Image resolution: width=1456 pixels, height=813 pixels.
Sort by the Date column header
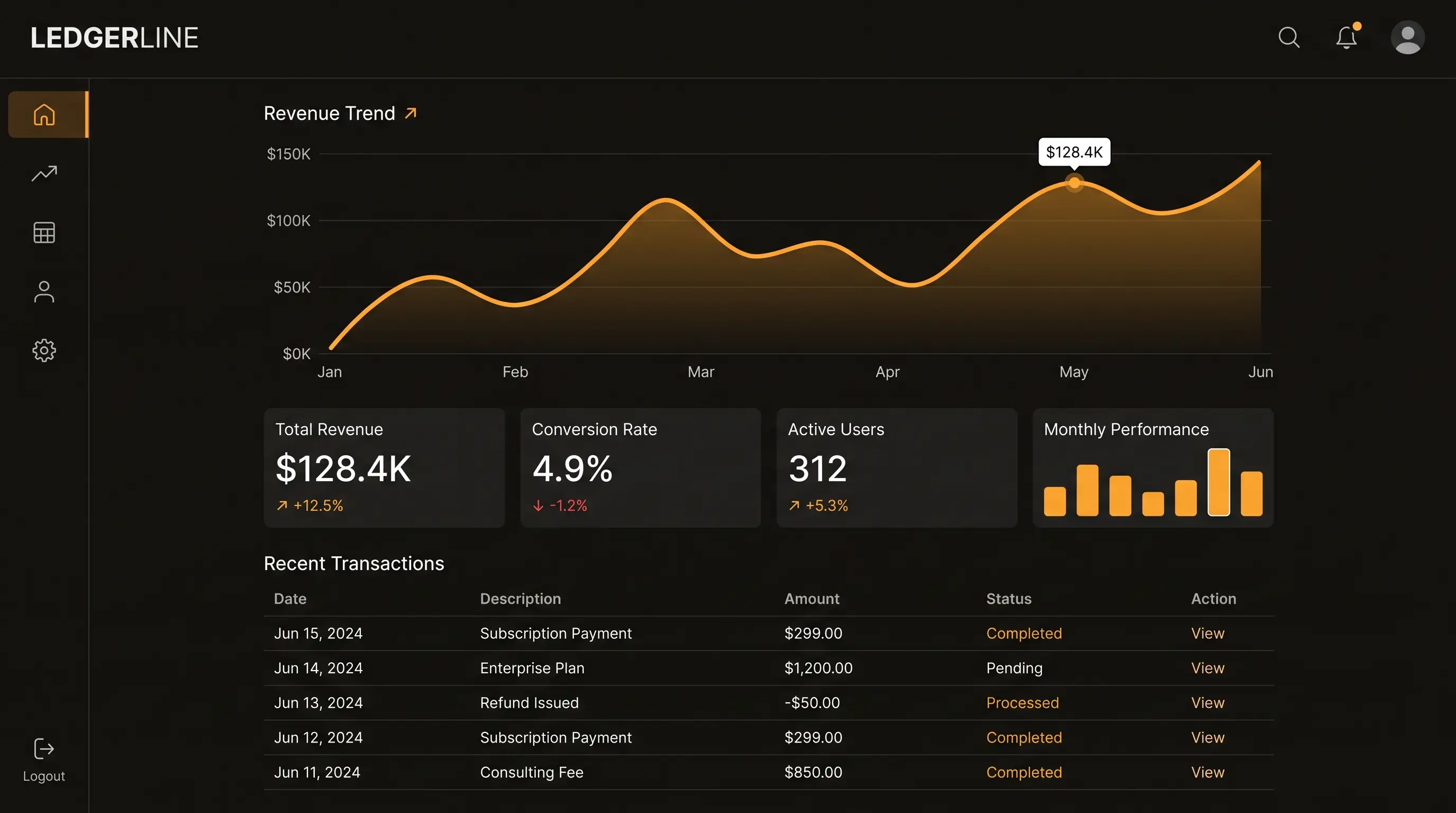pos(290,599)
